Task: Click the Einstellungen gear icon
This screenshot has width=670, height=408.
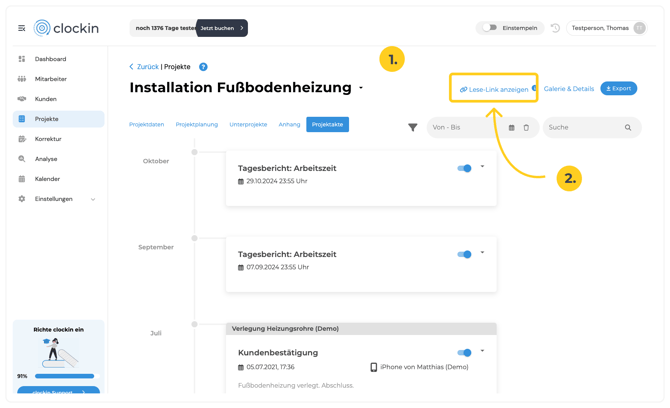Action: [22, 199]
